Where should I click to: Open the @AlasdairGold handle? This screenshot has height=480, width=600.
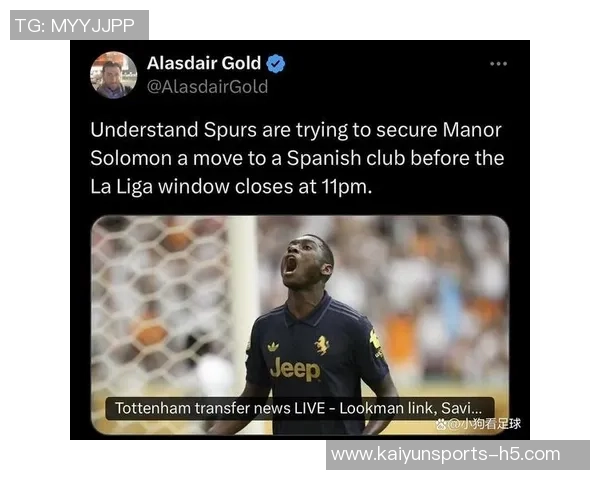[207, 87]
